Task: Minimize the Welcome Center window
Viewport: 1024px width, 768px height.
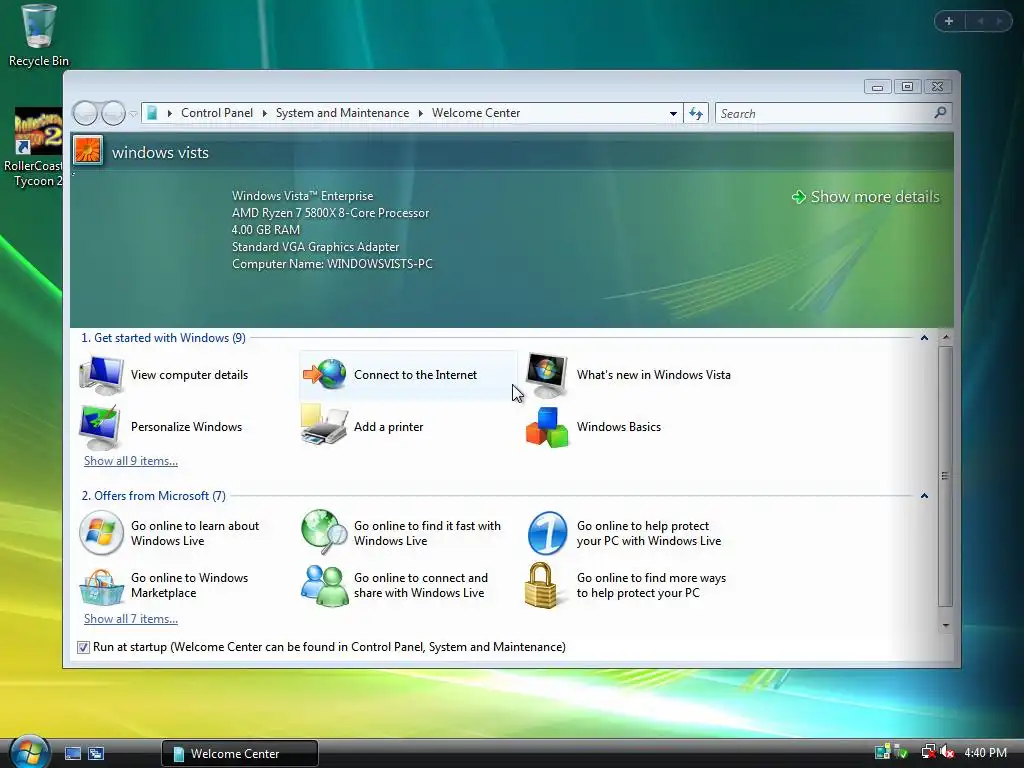Action: tap(877, 87)
